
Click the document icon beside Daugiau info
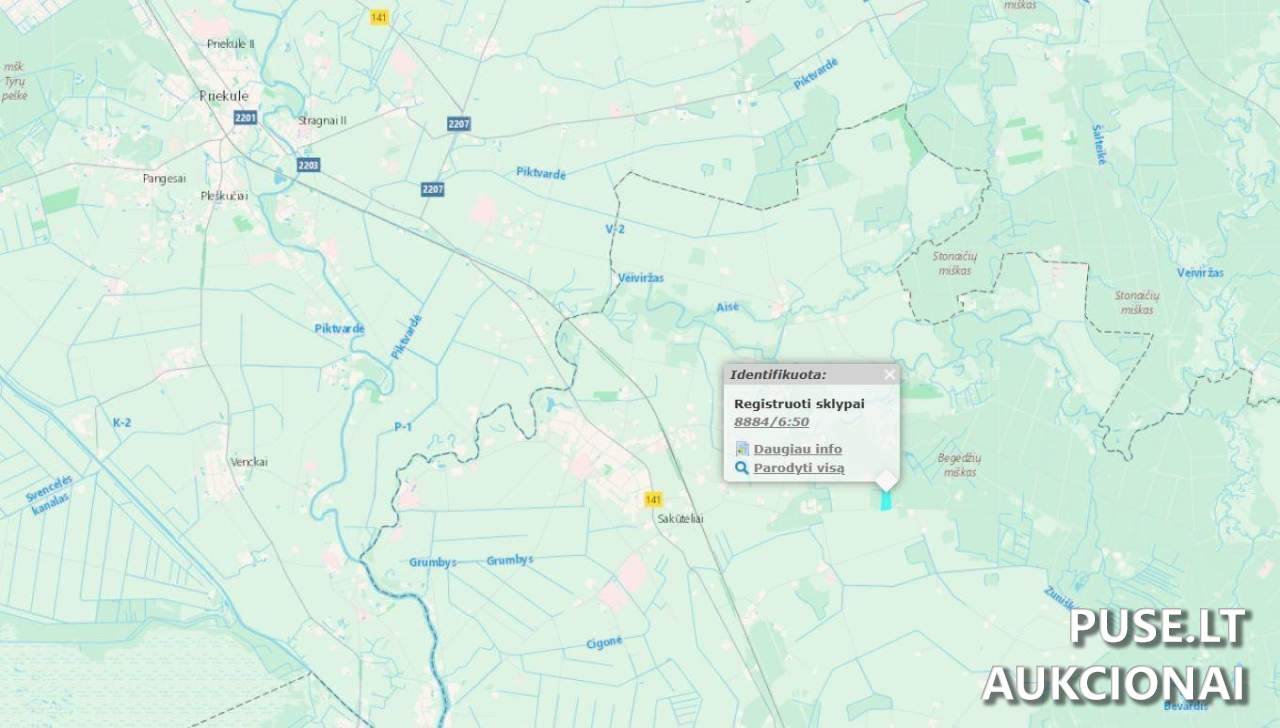point(742,449)
